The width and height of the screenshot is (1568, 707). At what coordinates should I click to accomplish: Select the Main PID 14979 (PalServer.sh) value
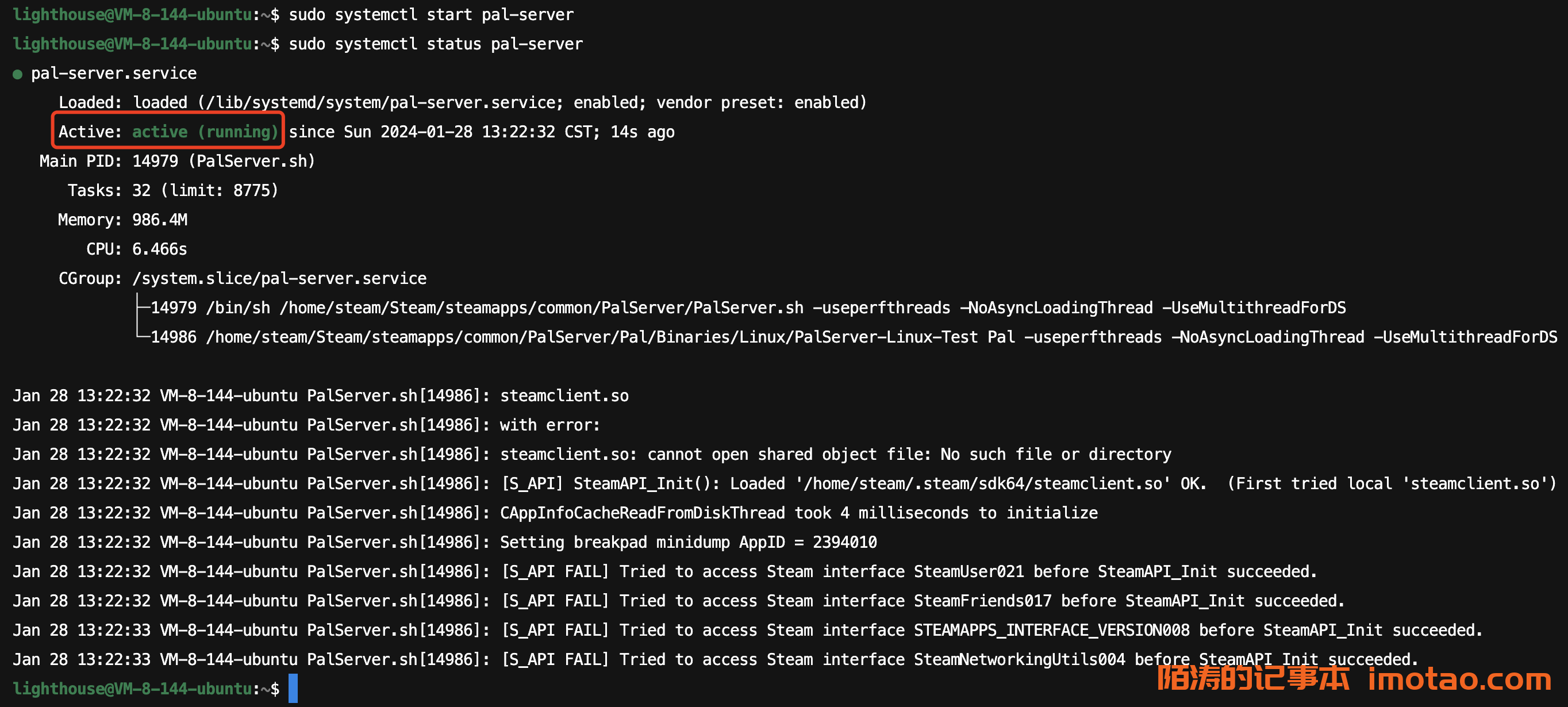(224, 162)
